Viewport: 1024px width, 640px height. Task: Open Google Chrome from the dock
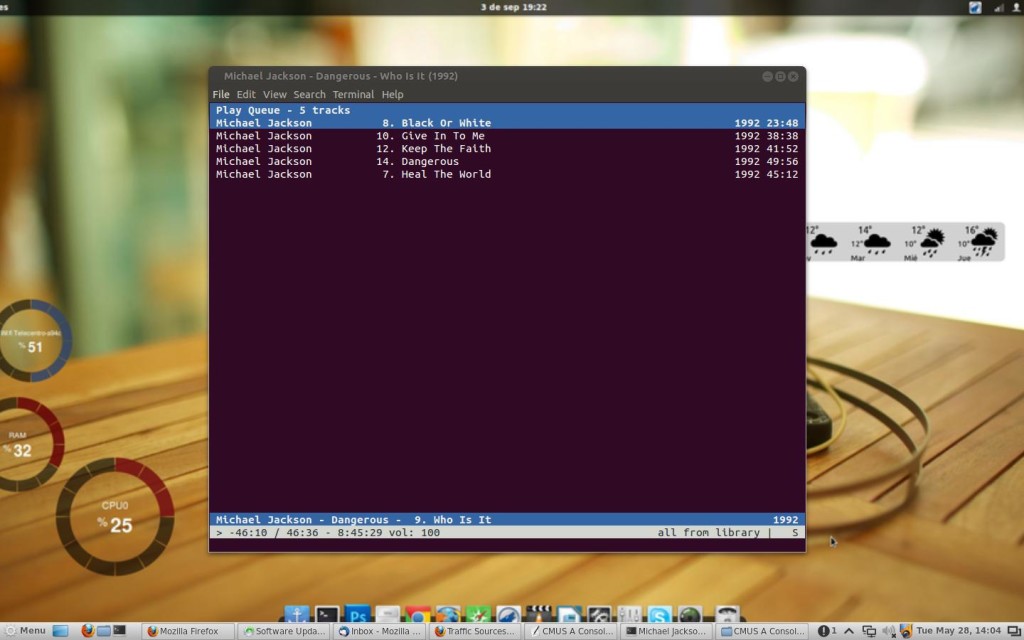point(418,612)
